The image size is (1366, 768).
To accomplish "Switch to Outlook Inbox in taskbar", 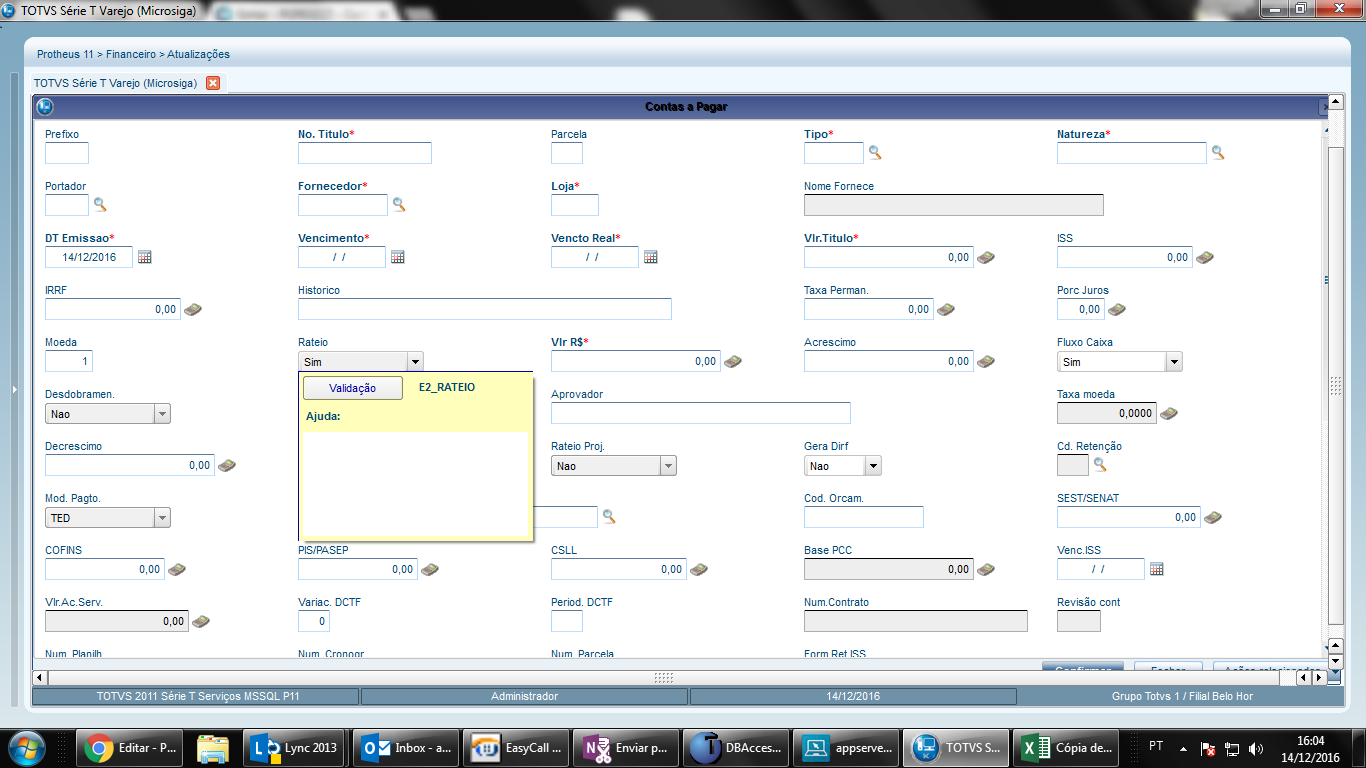I will (x=408, y=747).
